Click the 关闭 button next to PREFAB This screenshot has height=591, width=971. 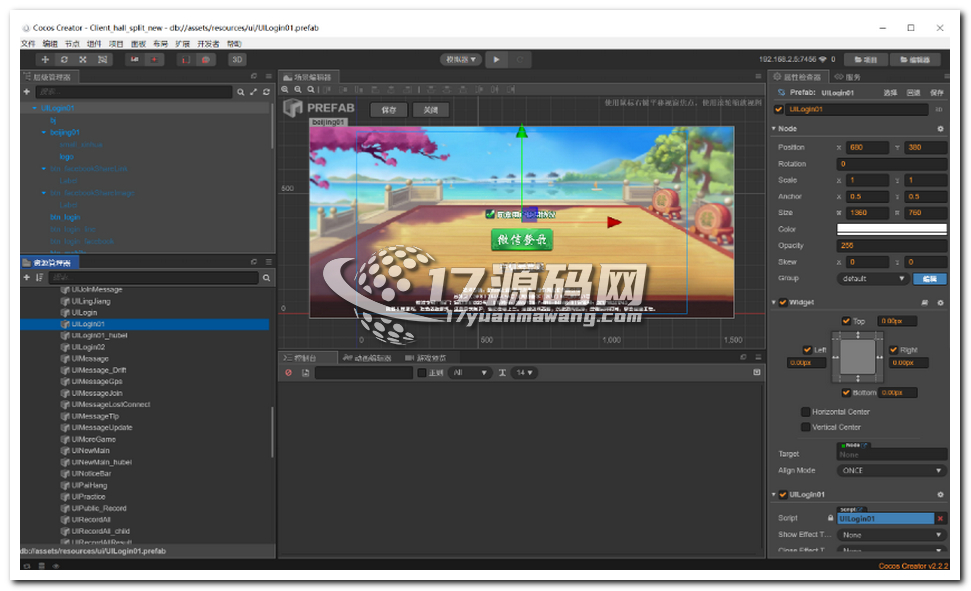tap(430, 110)
